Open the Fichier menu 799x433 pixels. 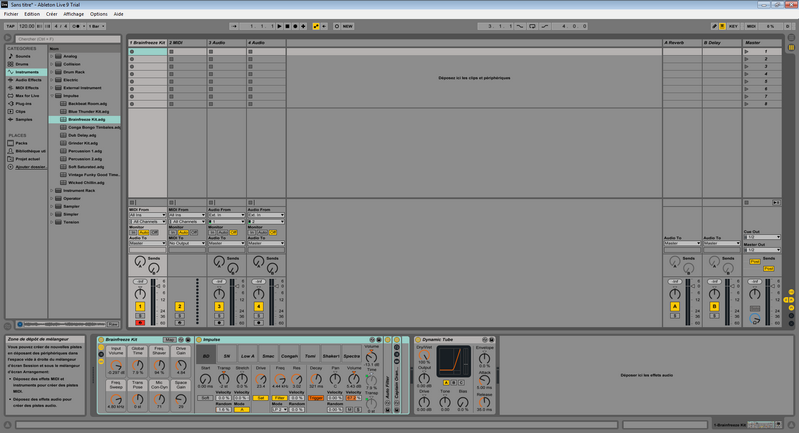coord(11,14)
